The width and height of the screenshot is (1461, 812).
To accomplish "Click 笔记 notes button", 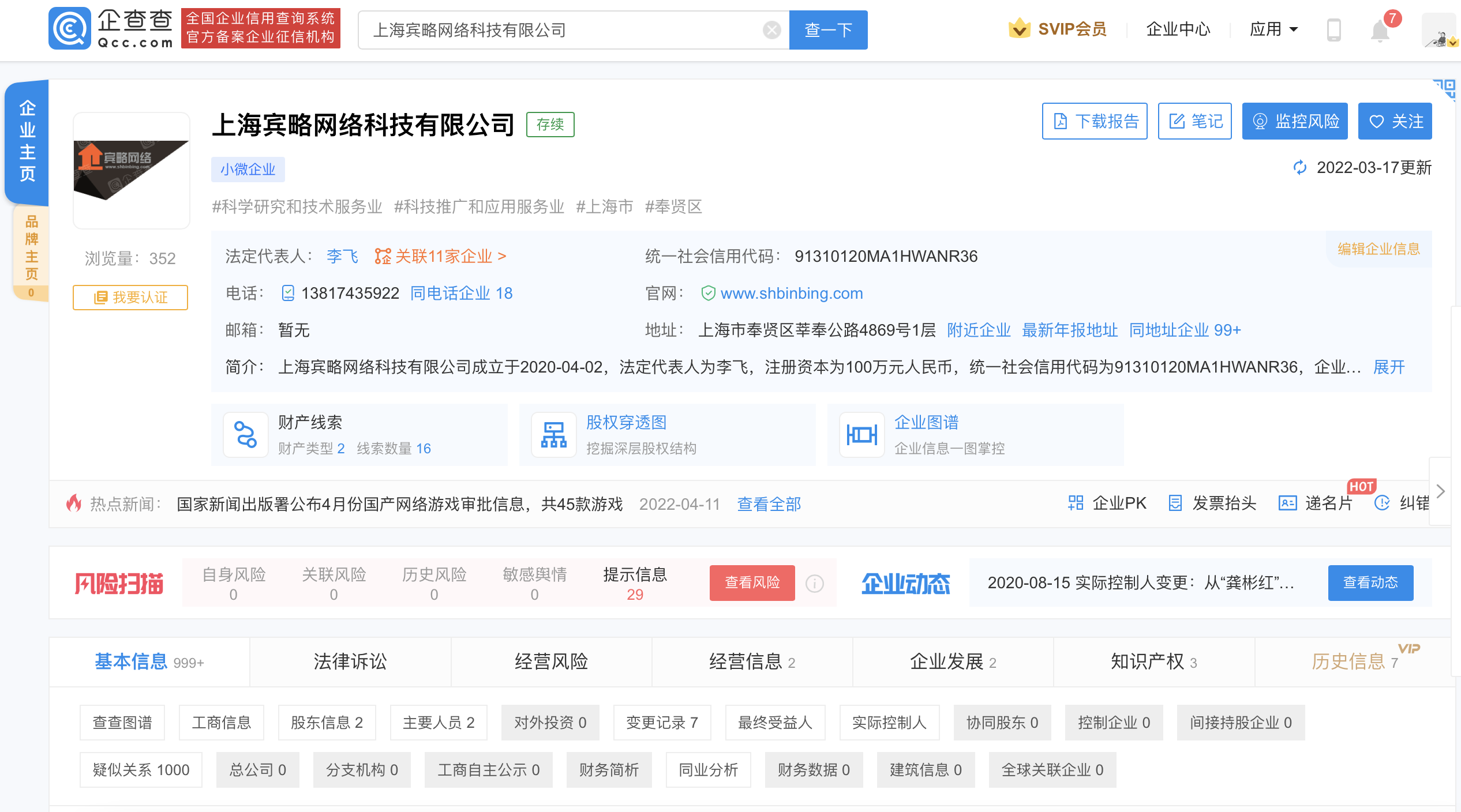I will click(x=1195, y=121).
